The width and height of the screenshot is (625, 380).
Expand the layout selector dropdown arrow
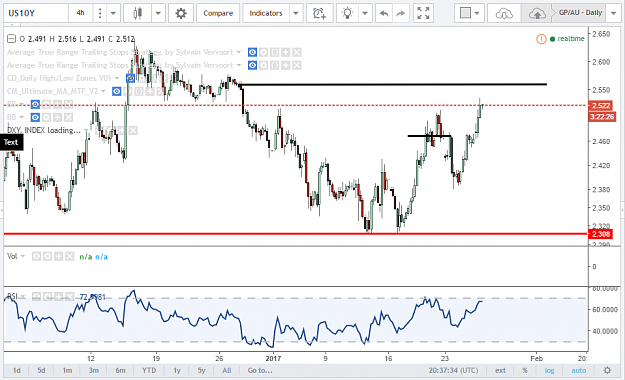click(x=477, y=13)
